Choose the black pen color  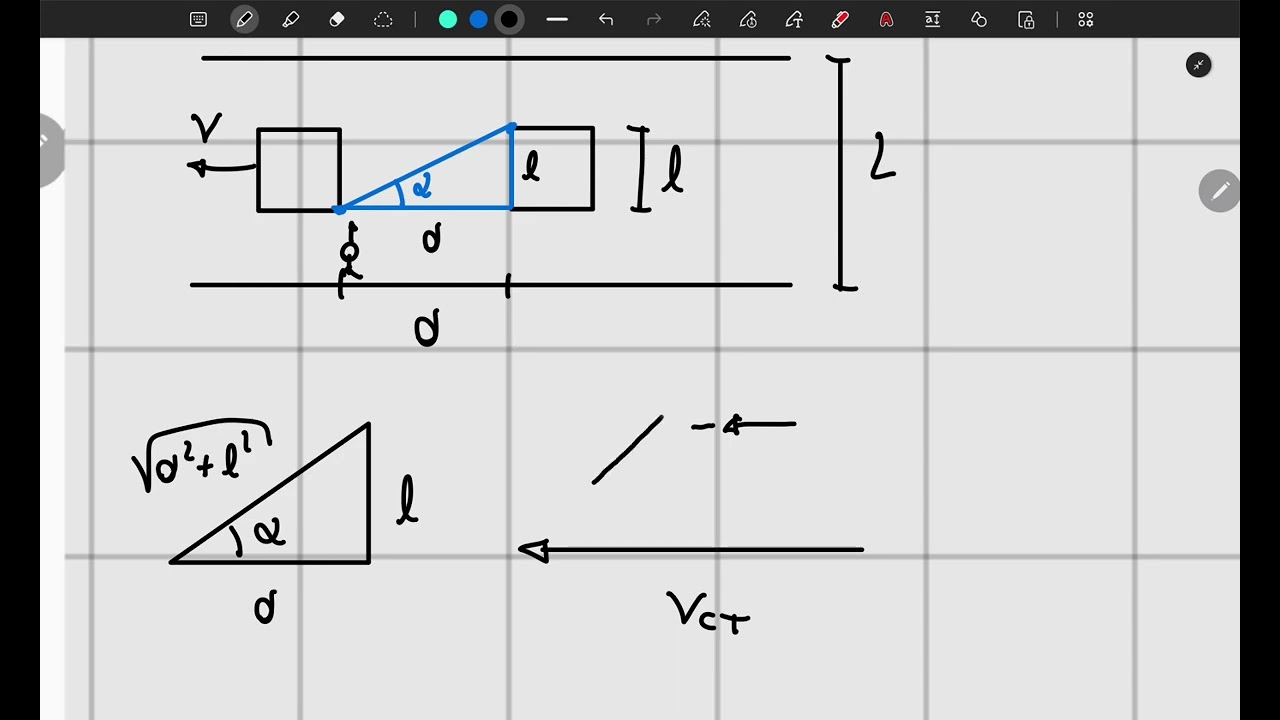point(509,19)
